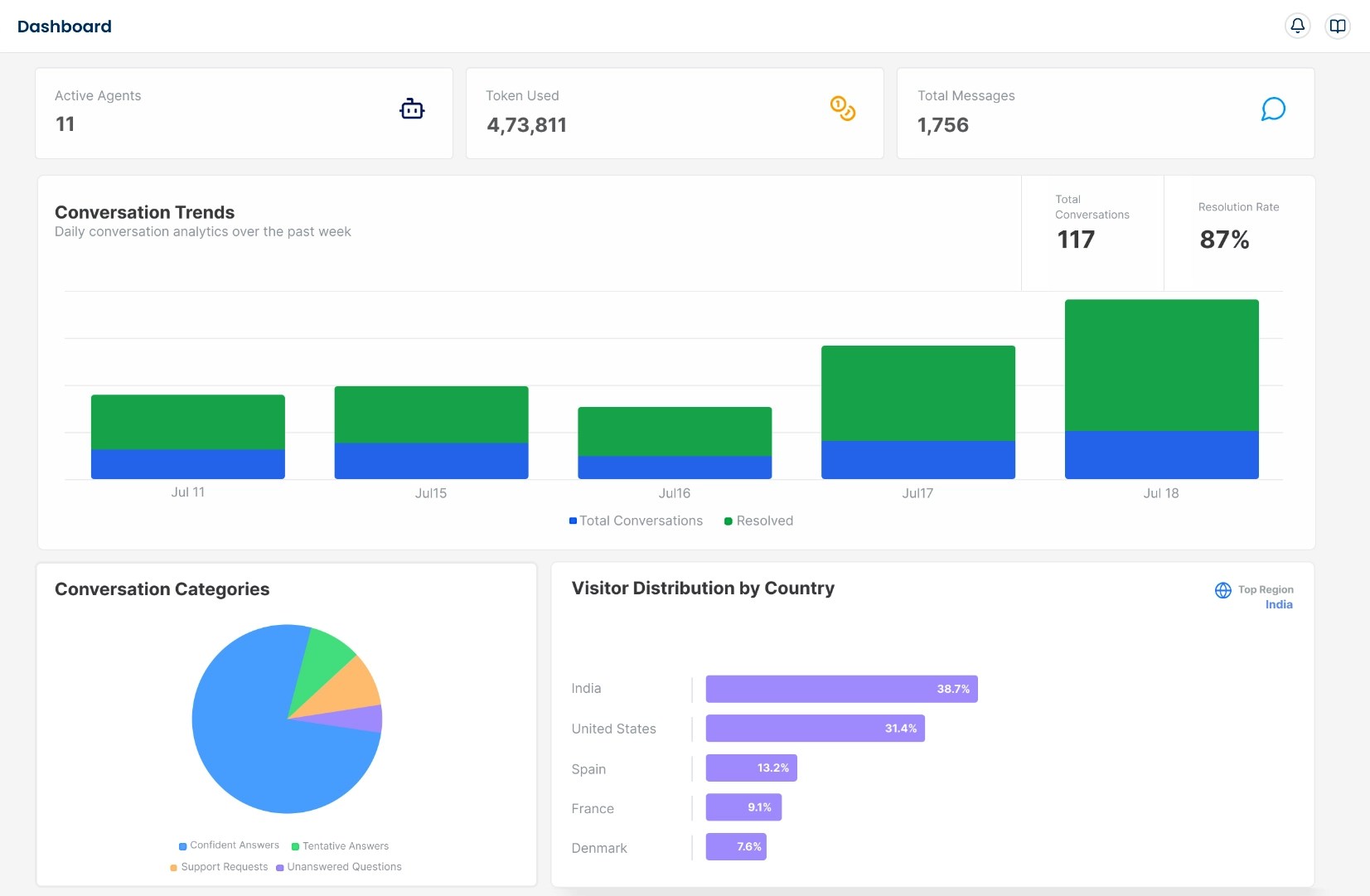Select the Confident Answers legend swatch

tap(182, 845)
